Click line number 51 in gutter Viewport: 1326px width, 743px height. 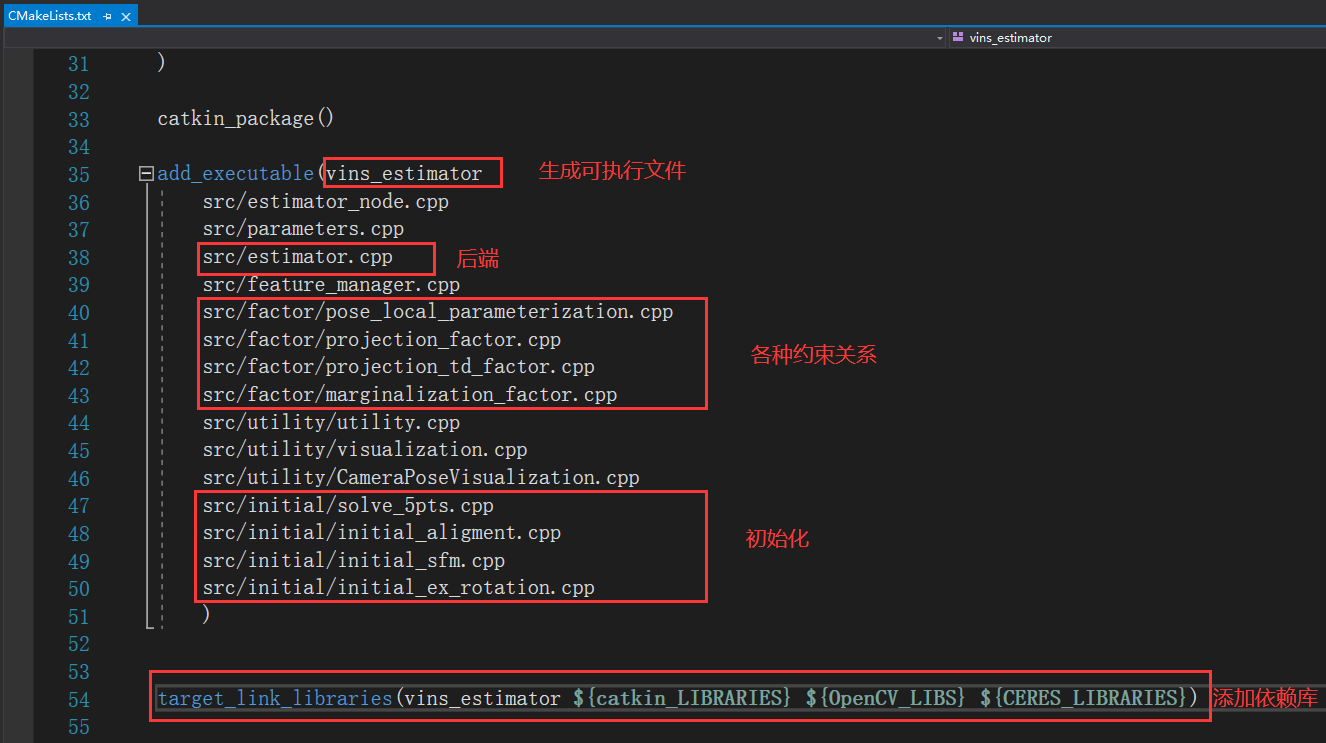pyautogui.click(x=78, y=617)
